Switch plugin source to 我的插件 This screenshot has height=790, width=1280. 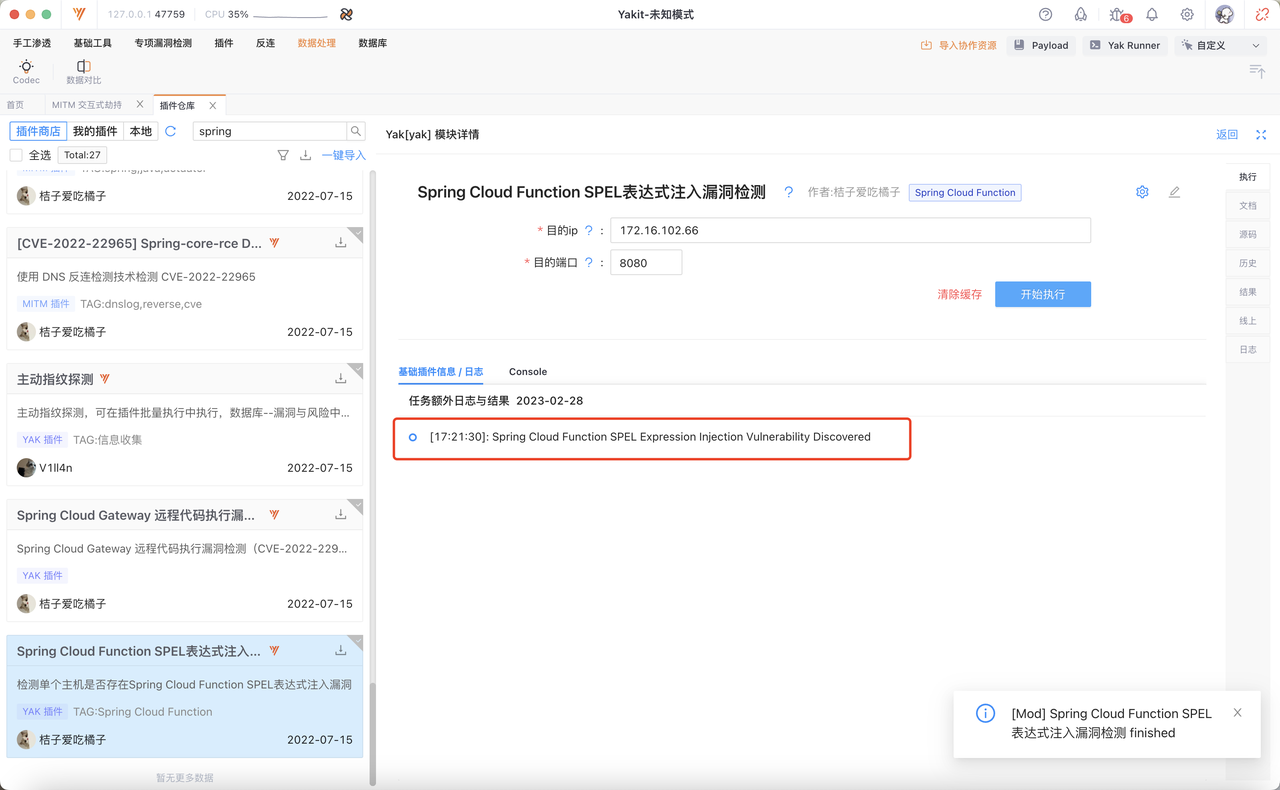pos(95,131)
